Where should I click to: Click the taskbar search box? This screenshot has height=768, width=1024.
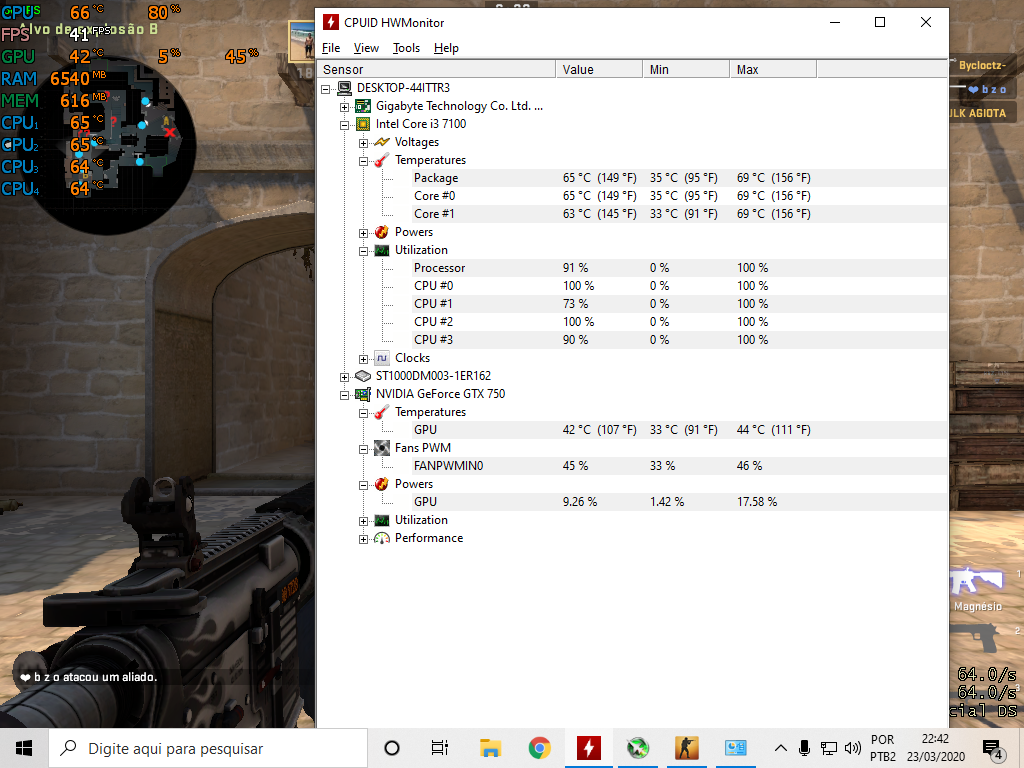pyautogui.click(x=208, y=748)
